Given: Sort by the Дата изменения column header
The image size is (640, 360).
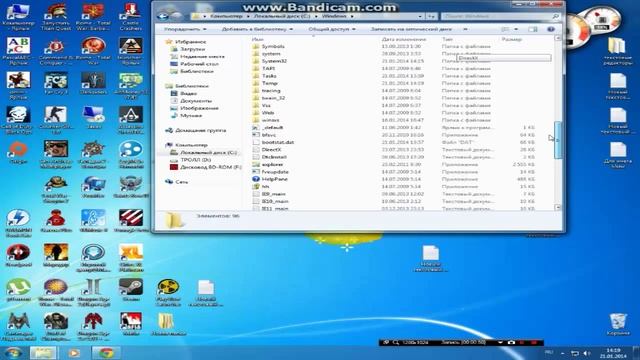Looking at the screenshot, I should point(404,40).
